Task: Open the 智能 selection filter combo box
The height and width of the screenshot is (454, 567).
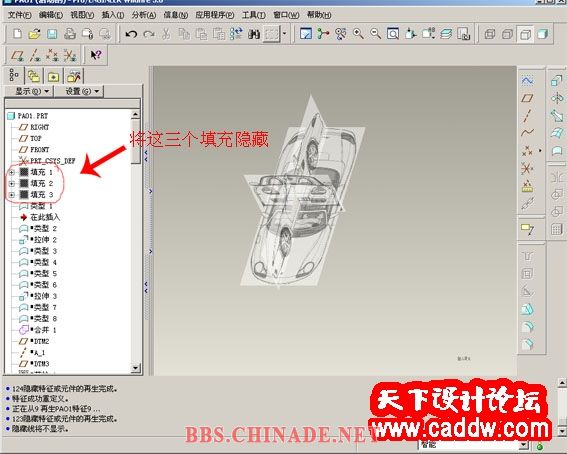Action: click(x=474, y=445)
